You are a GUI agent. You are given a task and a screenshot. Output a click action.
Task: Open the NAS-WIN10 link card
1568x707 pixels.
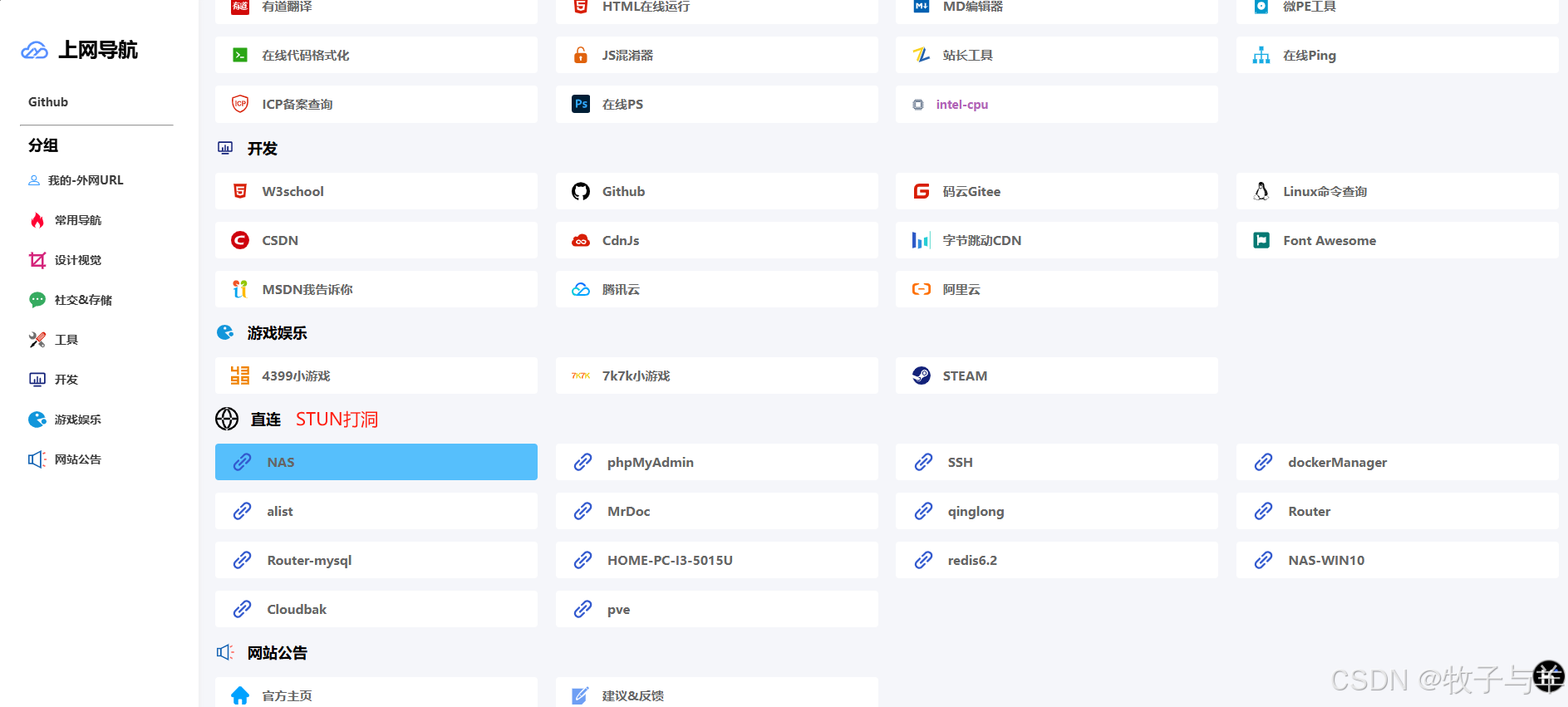point(1398,560)
